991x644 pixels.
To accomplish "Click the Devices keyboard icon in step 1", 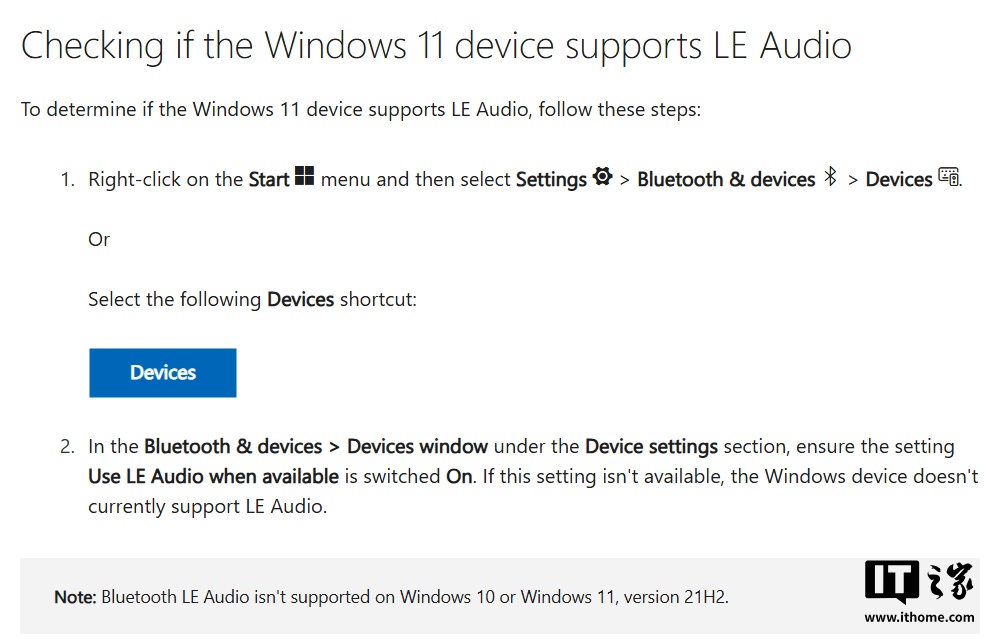I will pos(948,177).
